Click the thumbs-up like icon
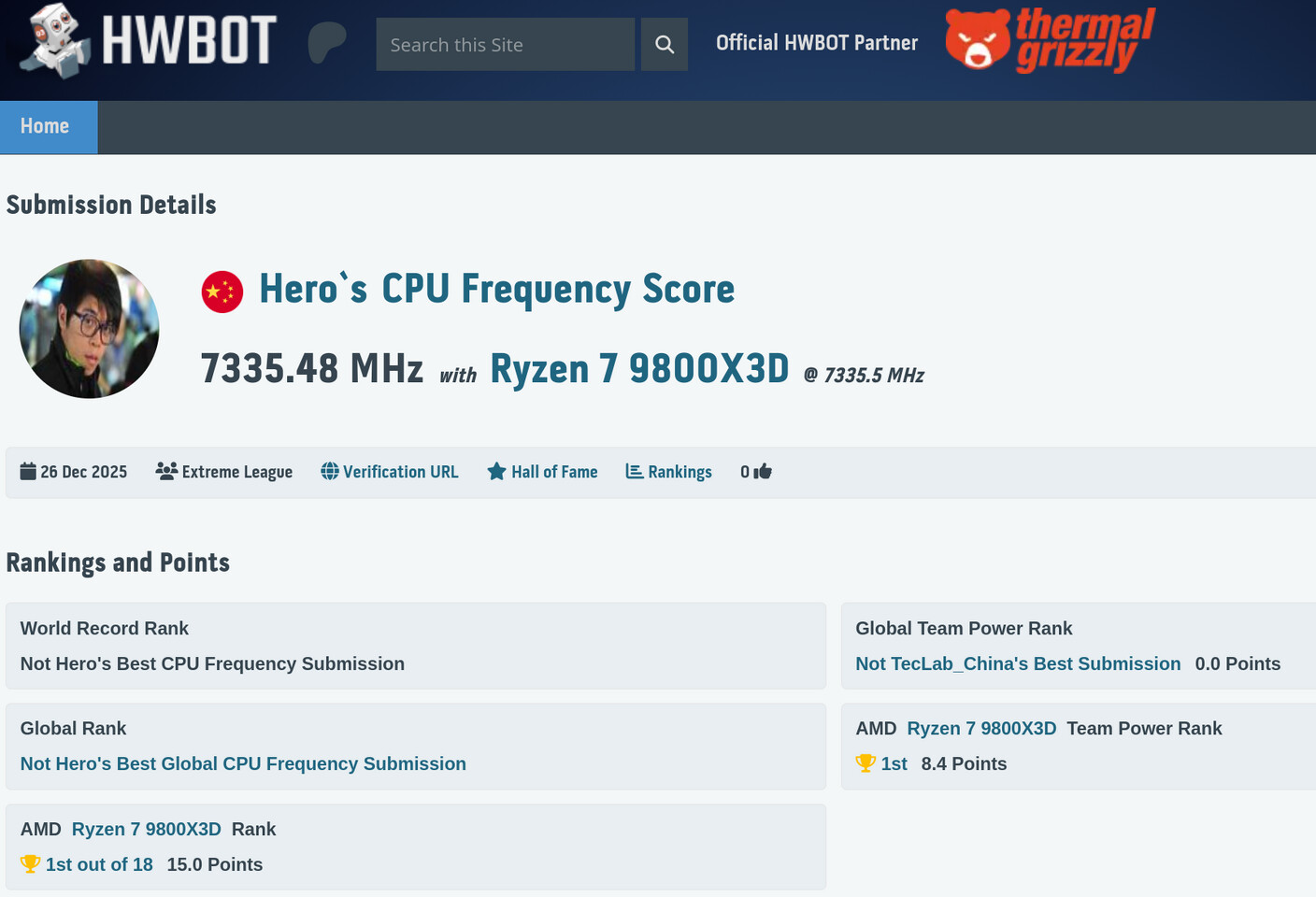Viewport: 1316px width, 897px height. coord(763,472)
